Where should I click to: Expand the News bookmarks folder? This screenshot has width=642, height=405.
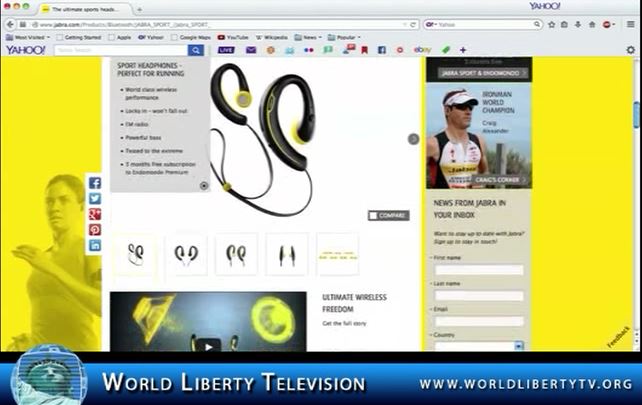pos(308,37)
